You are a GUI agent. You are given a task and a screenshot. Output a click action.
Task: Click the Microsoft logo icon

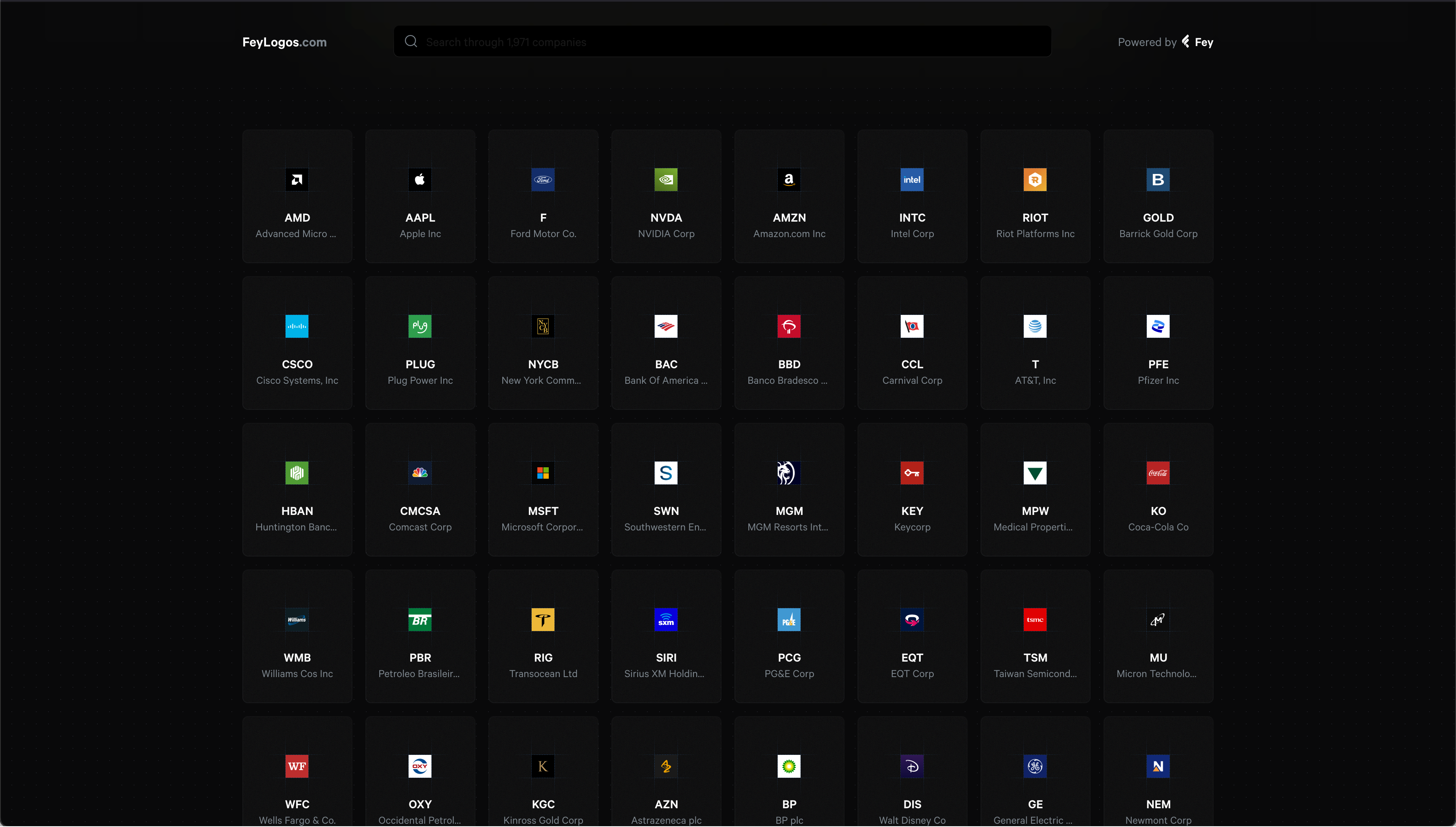click(x=543, y=473)
